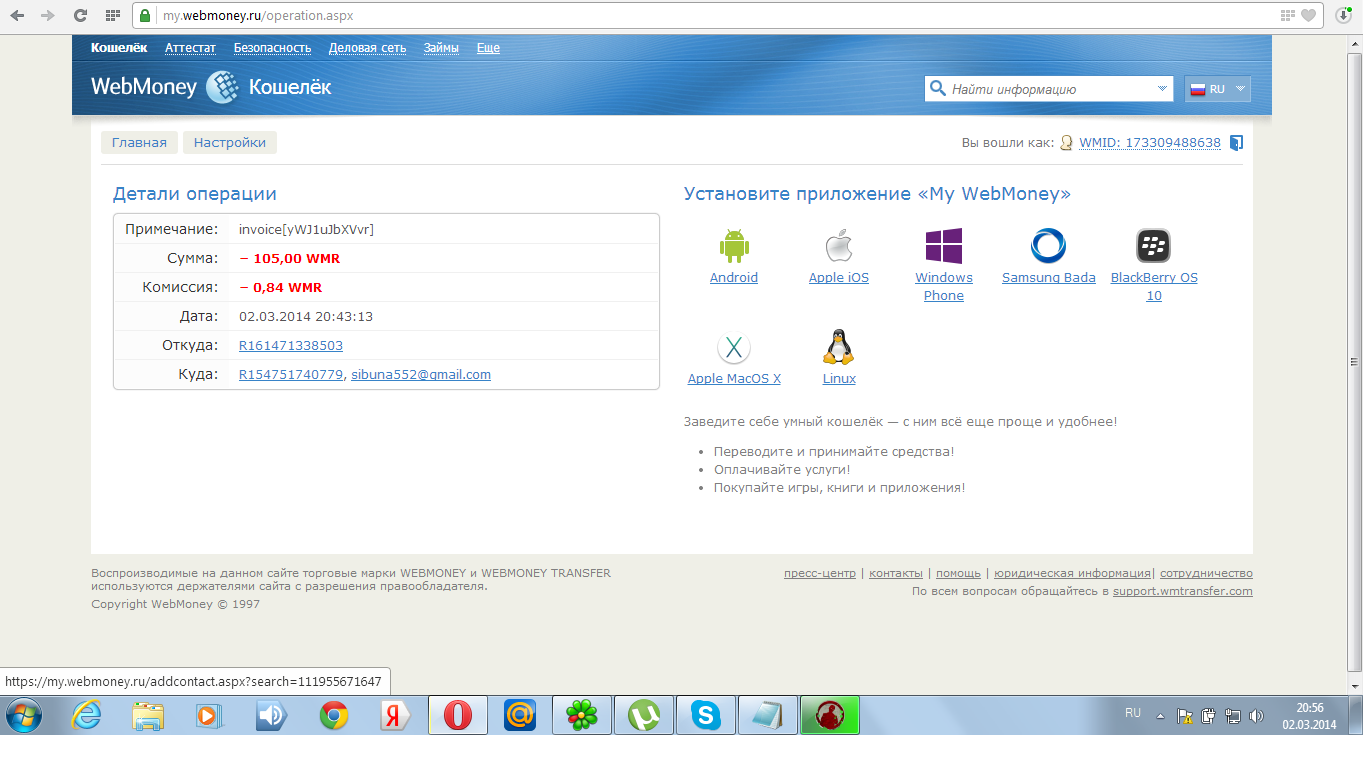Open the support.wmtransfer.com link
Viewport: 1366px width, 768px height.
(x=1183, y=592)
